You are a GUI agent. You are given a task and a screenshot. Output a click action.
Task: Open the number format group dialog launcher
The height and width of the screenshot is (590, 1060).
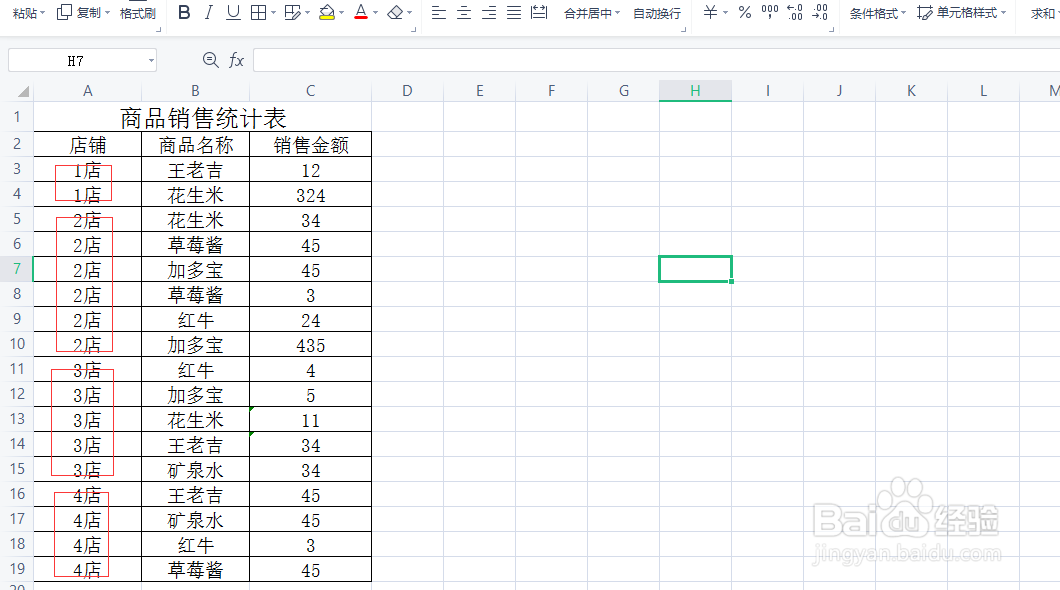point(832,30)
